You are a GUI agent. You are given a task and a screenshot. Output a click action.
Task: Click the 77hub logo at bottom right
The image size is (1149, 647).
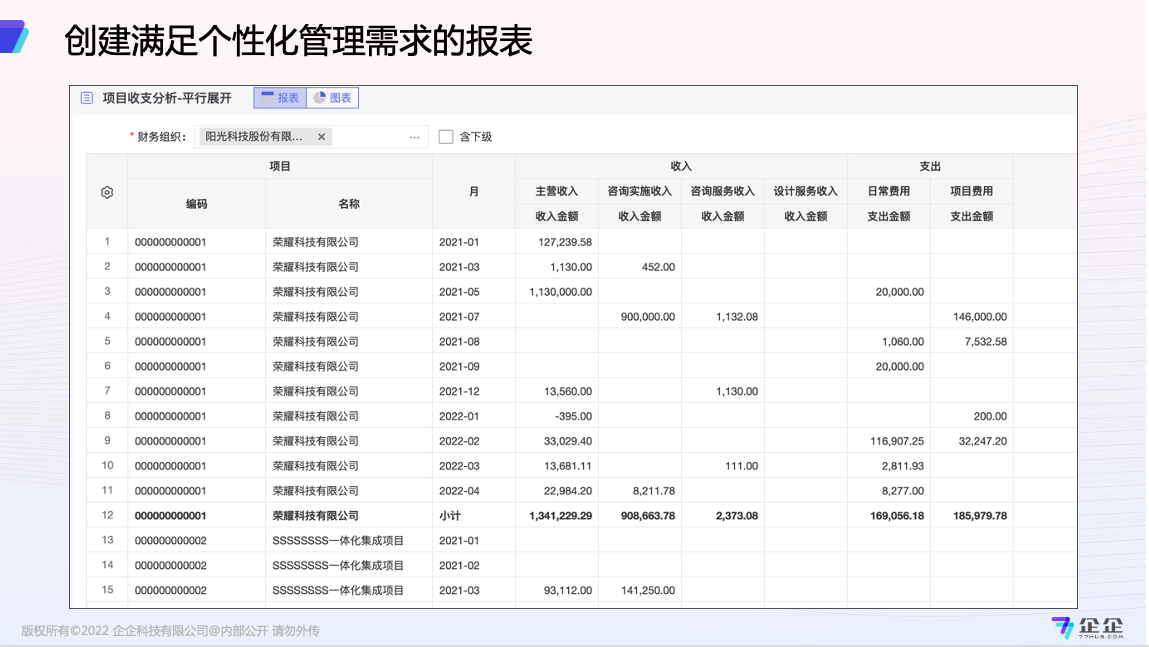[1088, 627]
